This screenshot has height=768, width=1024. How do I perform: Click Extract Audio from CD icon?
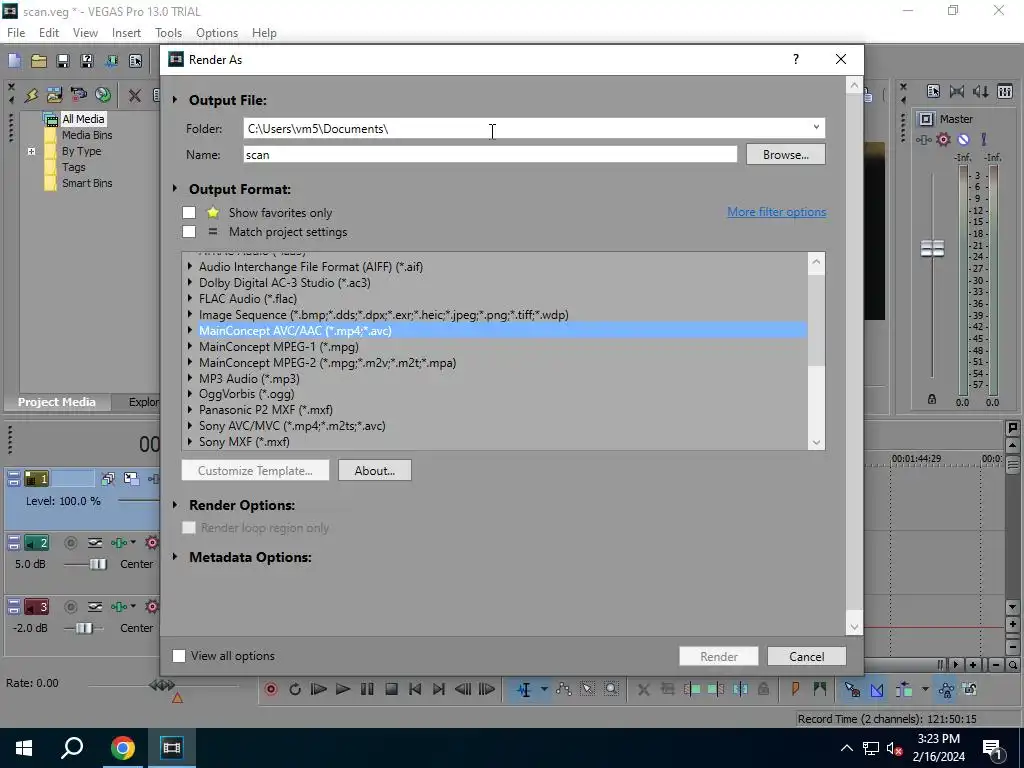[103, 95]
